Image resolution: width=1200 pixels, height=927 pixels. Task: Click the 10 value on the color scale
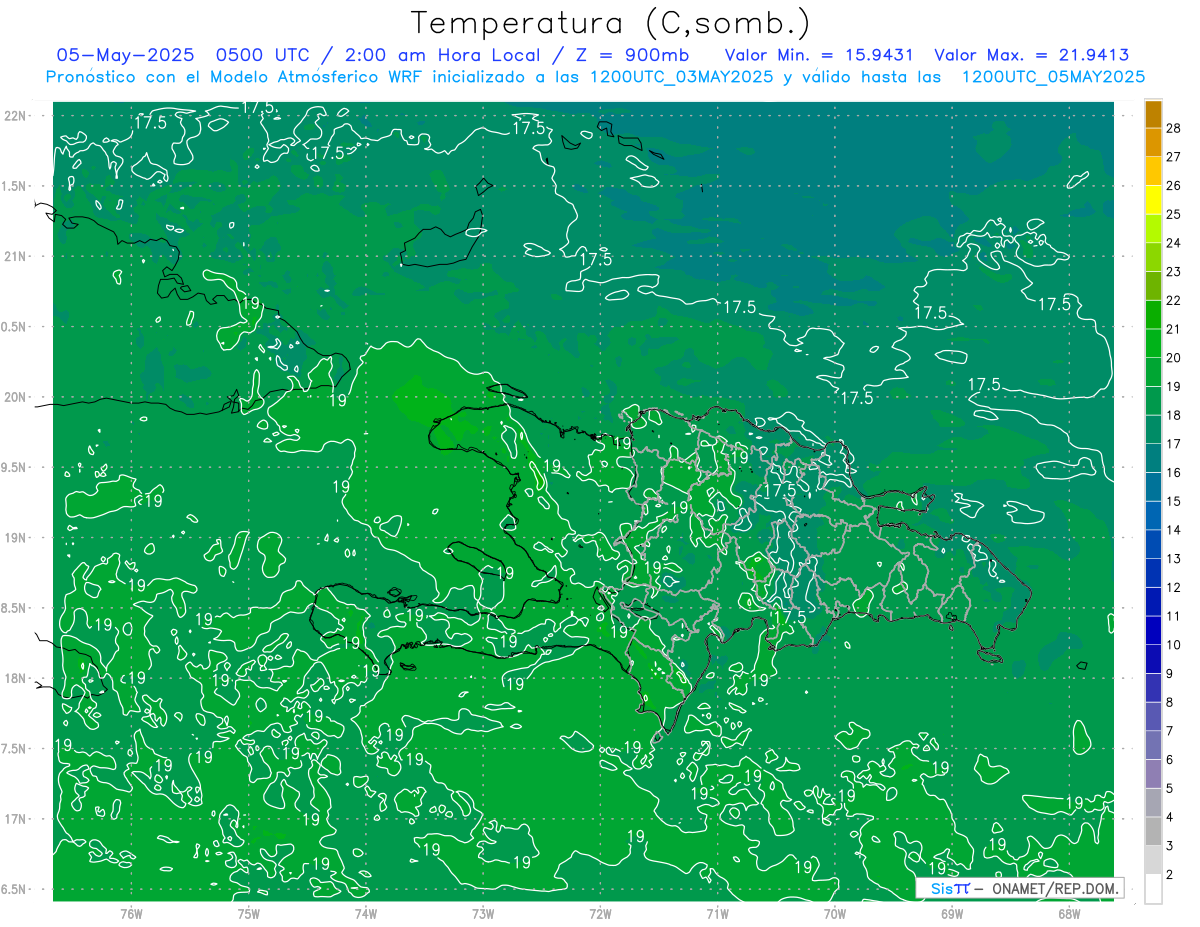(1174, 645)
